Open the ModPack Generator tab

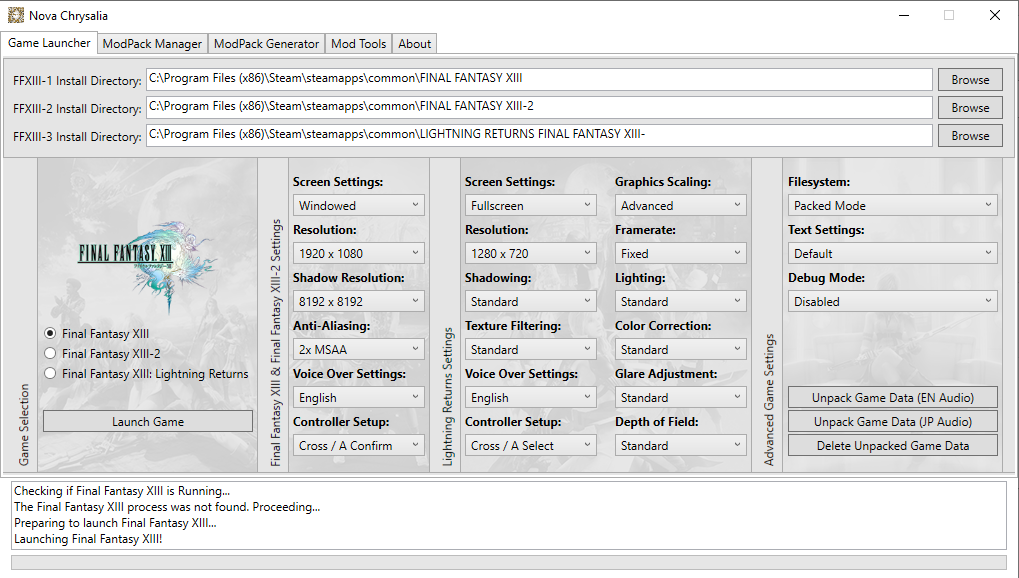[x=266, y=44]
